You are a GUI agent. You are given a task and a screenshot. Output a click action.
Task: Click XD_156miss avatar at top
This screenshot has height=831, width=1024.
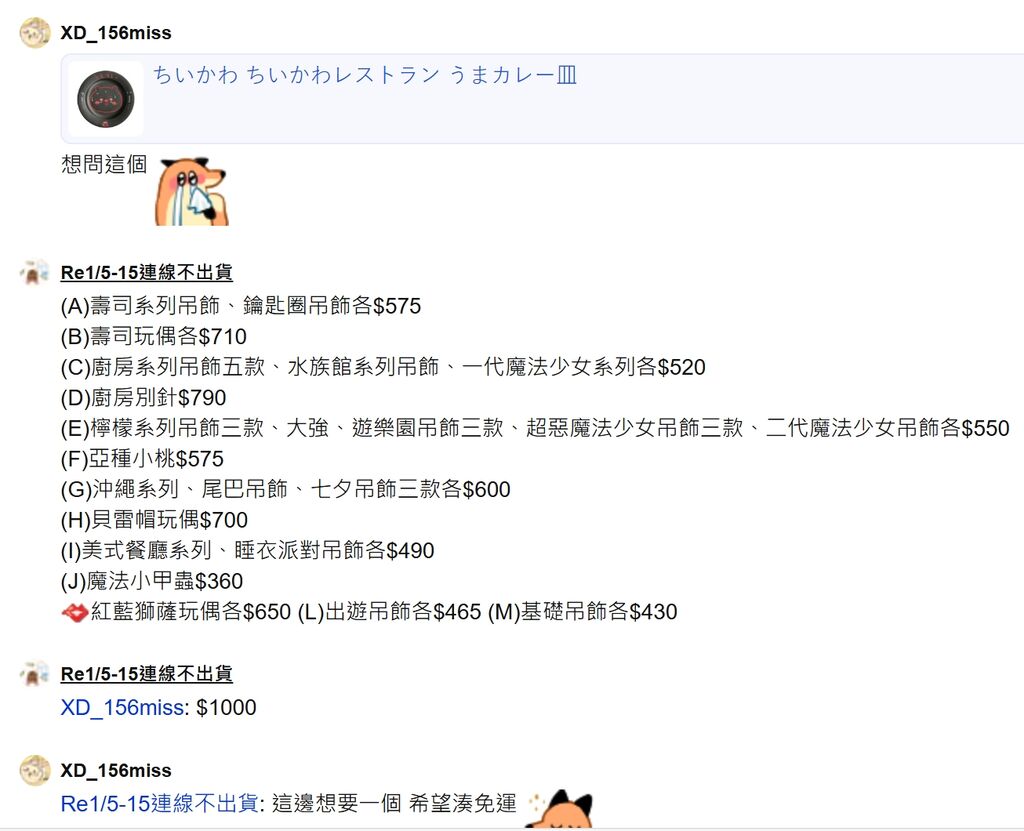[35, 33]
